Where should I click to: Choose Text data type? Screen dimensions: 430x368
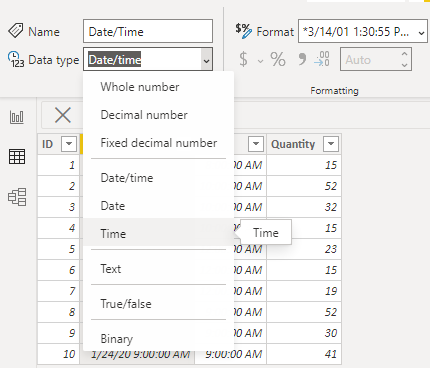coord(158,269)
